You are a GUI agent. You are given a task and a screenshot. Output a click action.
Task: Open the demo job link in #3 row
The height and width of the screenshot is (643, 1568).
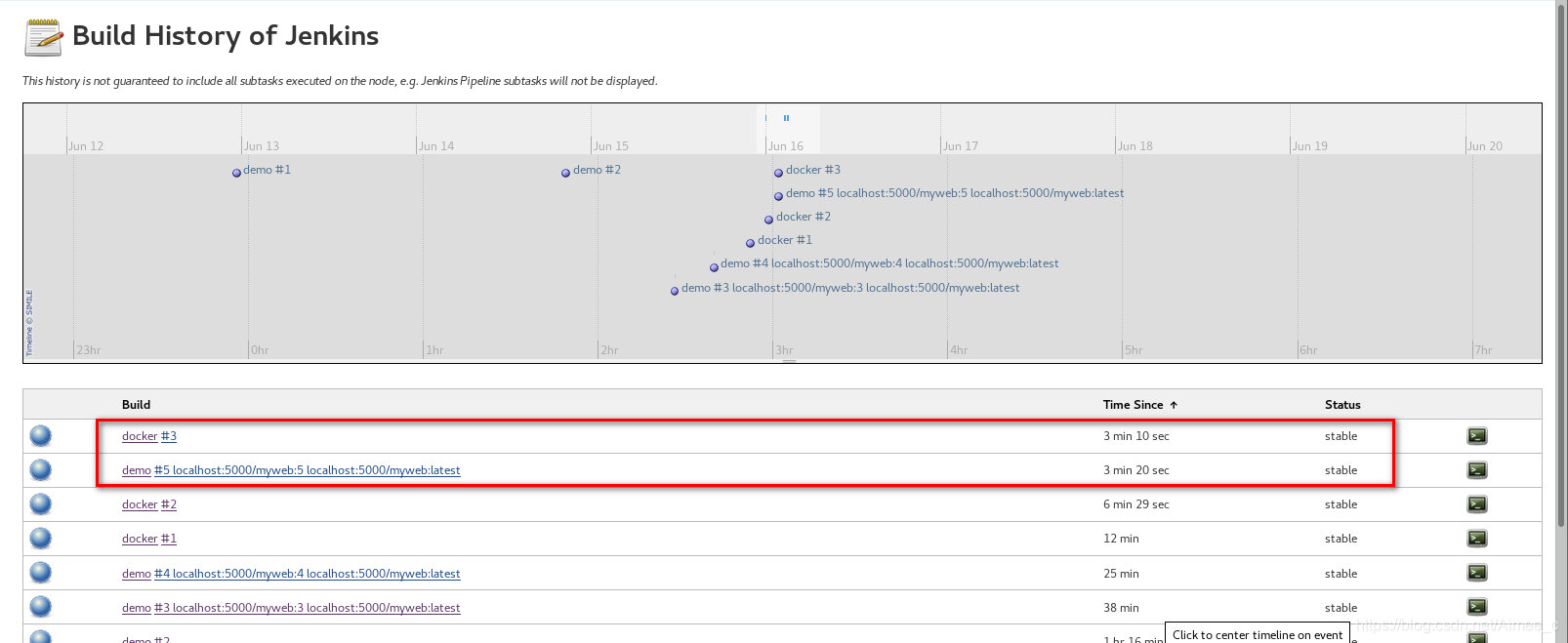(137, 608)
